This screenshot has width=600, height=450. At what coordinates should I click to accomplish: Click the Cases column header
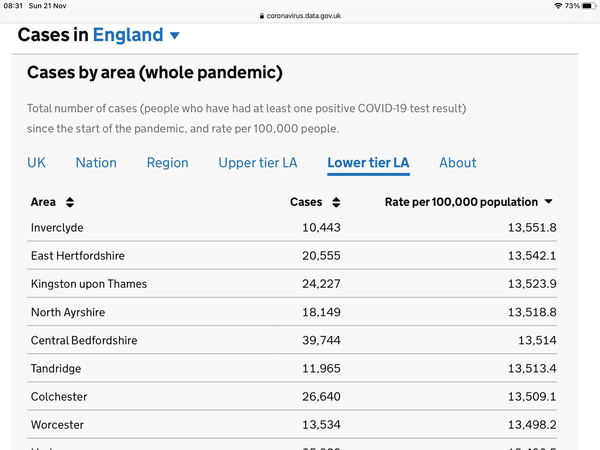coord(306,202)
